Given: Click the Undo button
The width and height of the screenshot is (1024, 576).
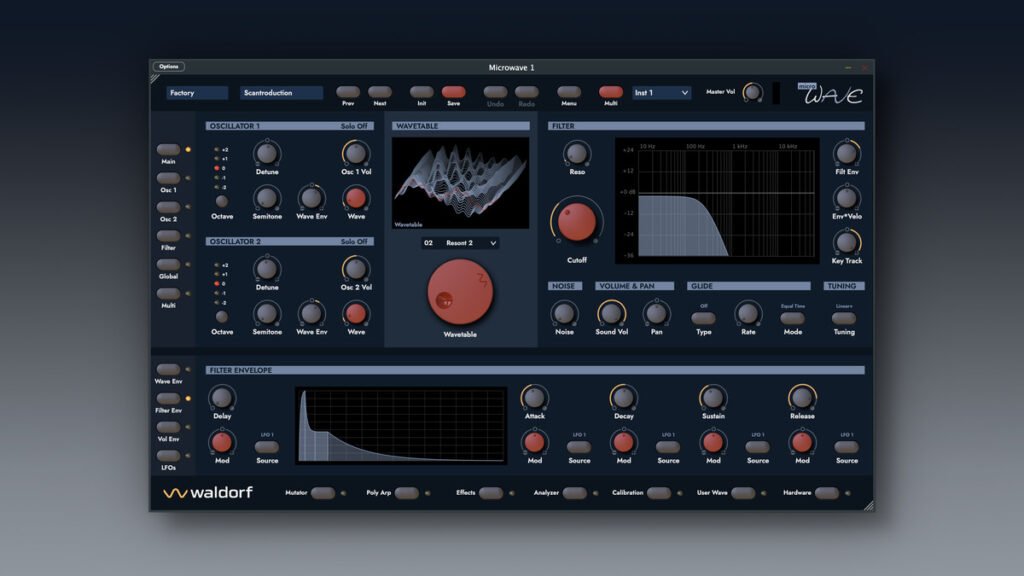Looking at the screenshot, I should [x=495, y=92].
